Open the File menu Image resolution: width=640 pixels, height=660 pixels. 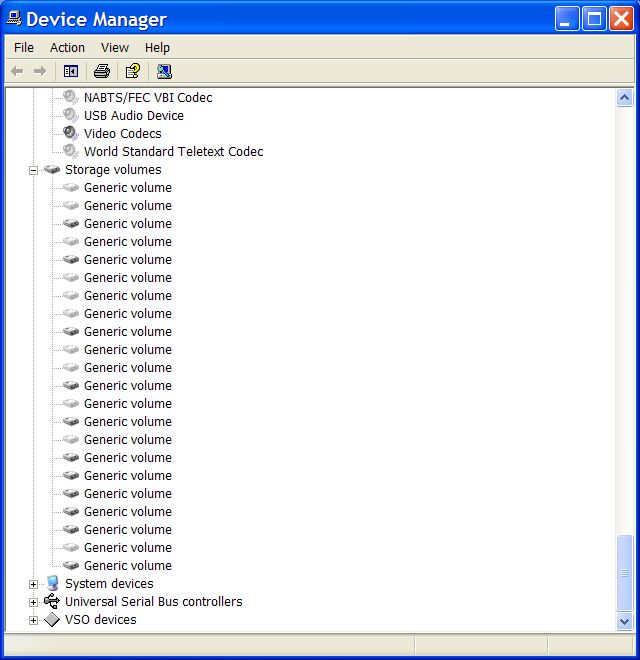24,48
